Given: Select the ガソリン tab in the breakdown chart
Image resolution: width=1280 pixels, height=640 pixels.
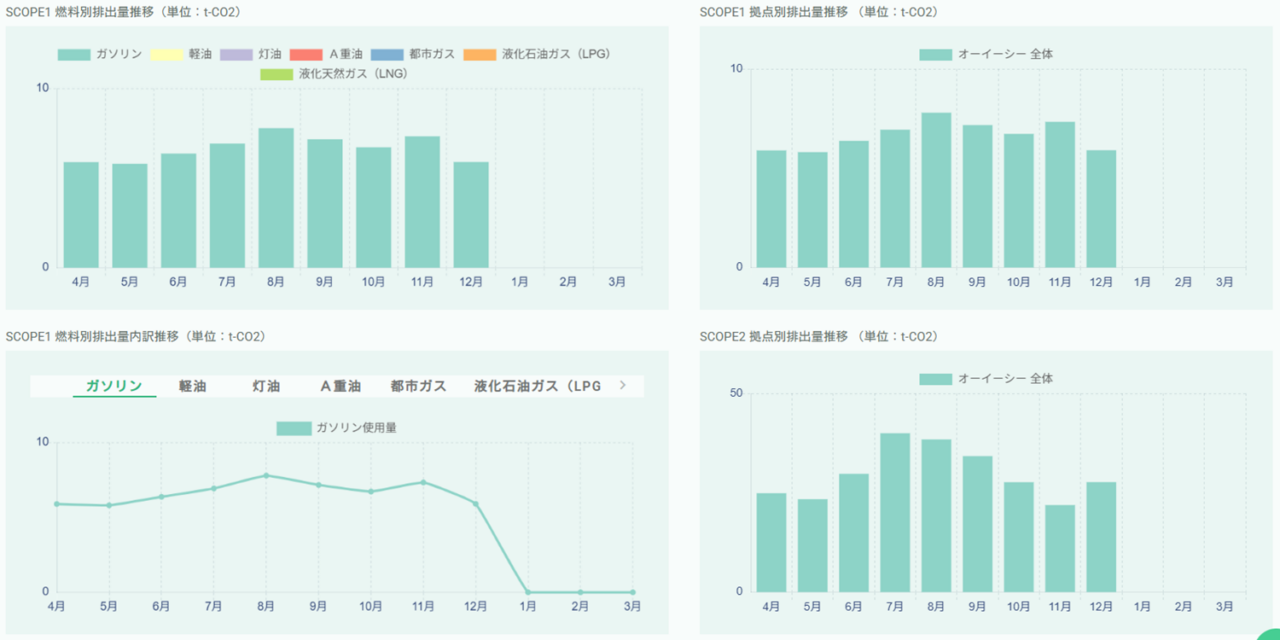Looking at the screenshot, I should coord(114,386).
